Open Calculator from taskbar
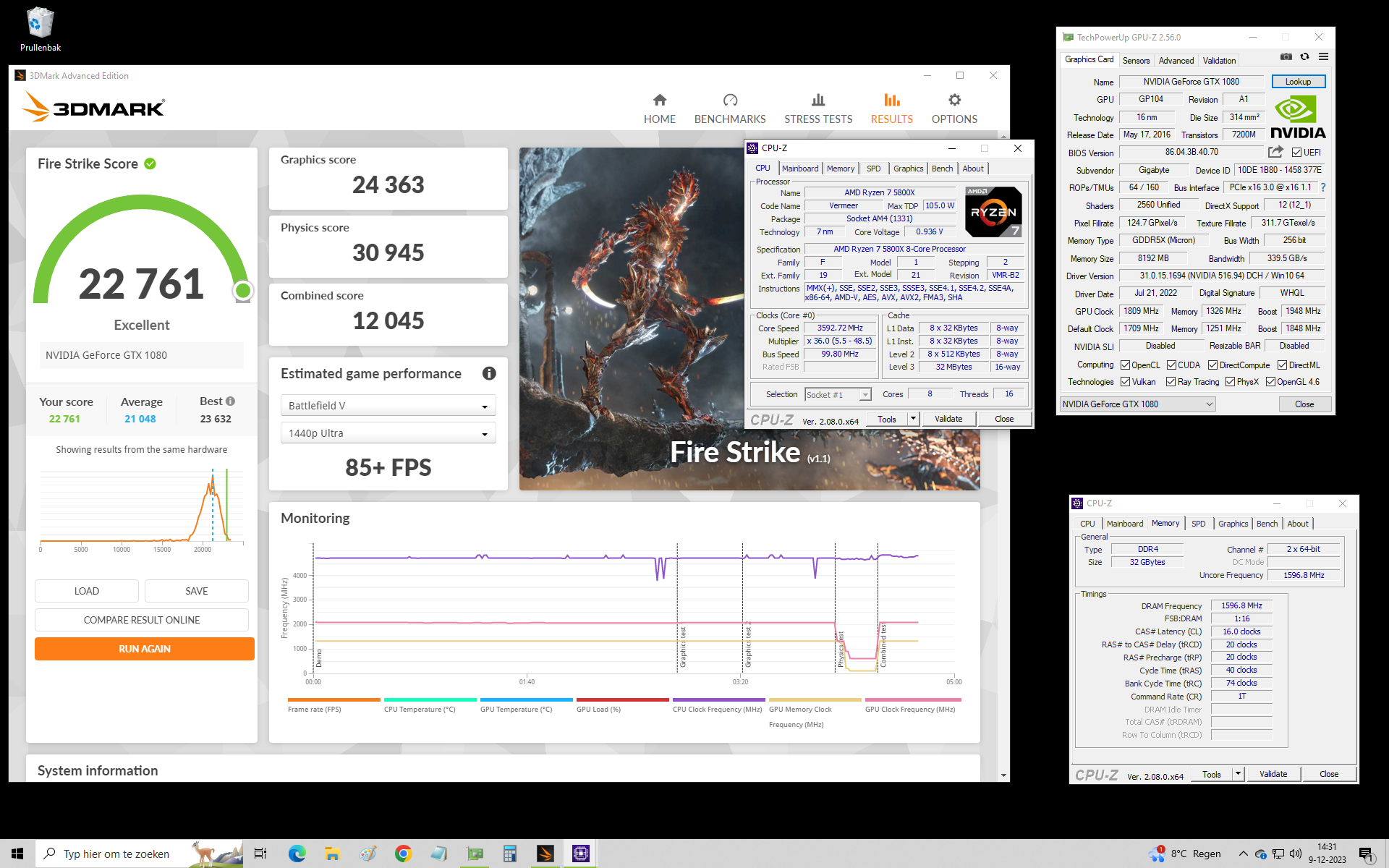The width and height of the screenshot is (1389, 868). coord(510,854)
